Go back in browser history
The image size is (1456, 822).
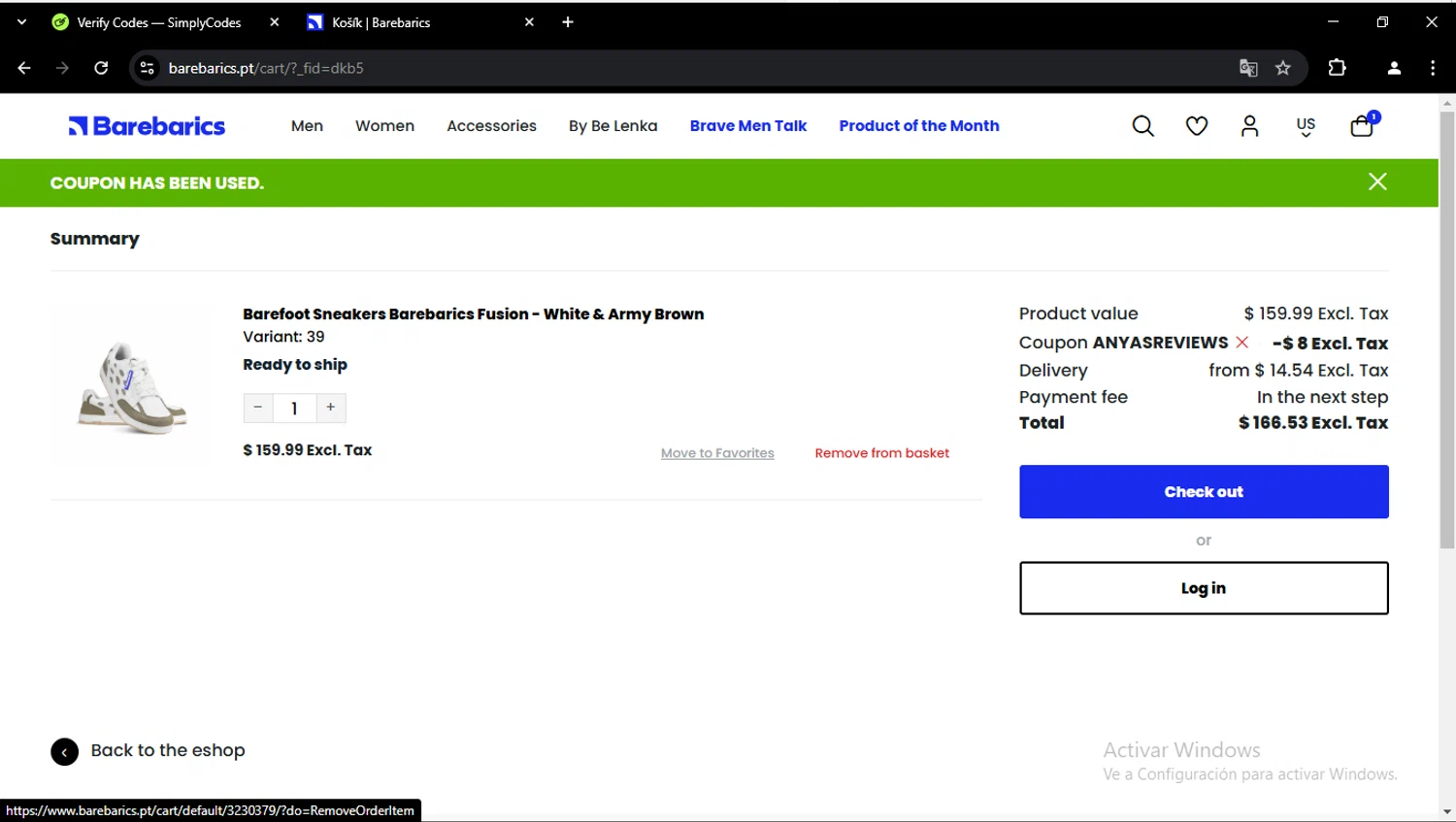[x=24, y=68]
